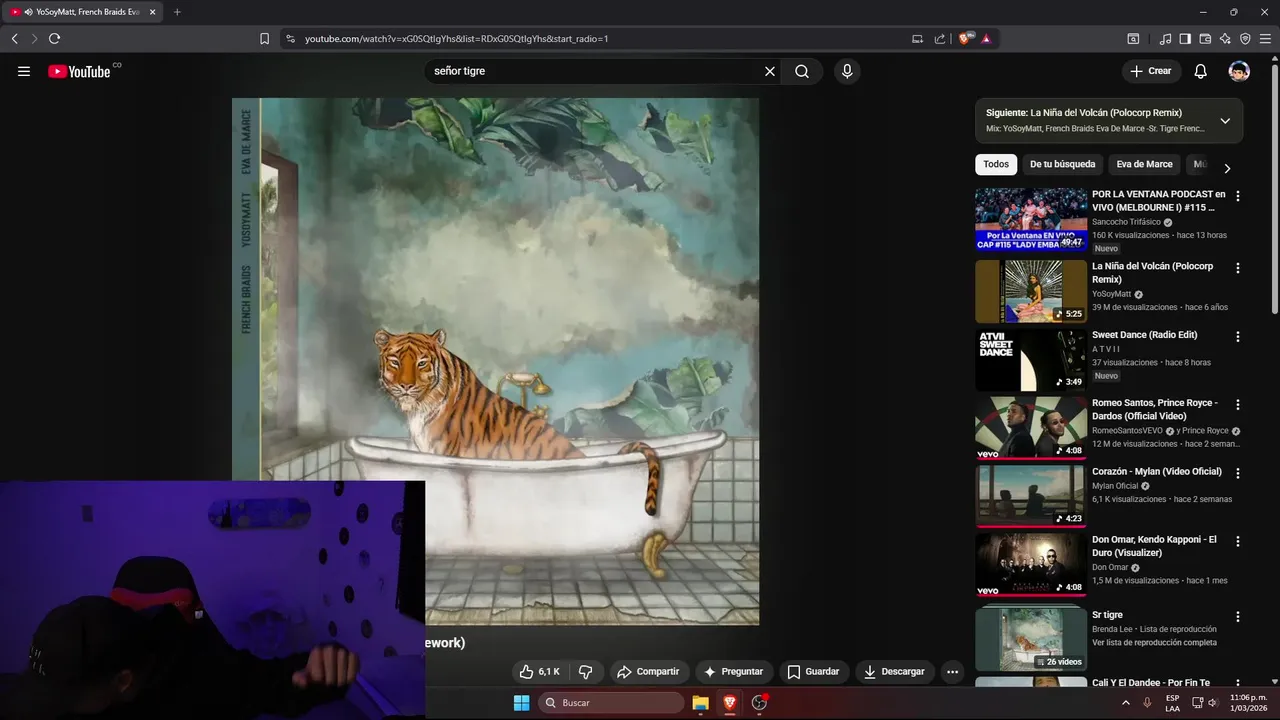The width and height of the screenshot is (1280, 720).
Task: Open Brave VPN shield icon
Action: 1245,38
